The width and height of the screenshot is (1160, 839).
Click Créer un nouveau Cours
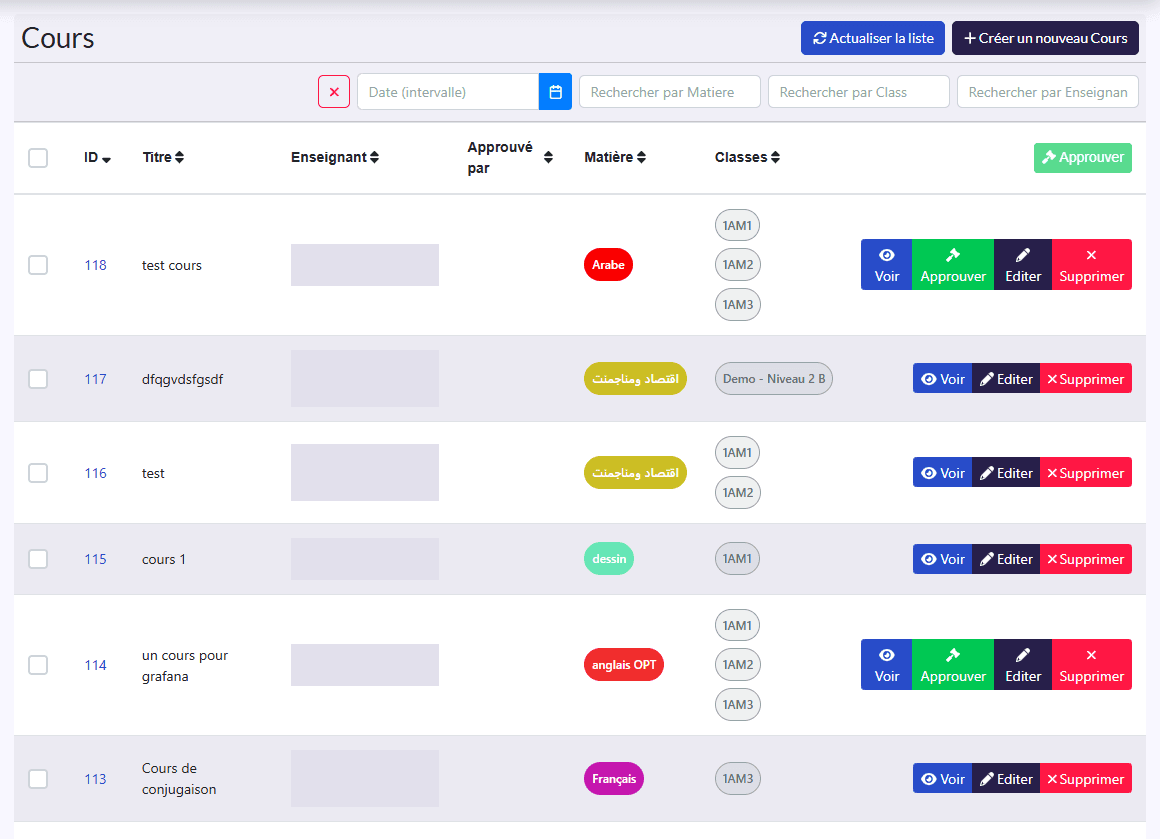(1045, 38)
